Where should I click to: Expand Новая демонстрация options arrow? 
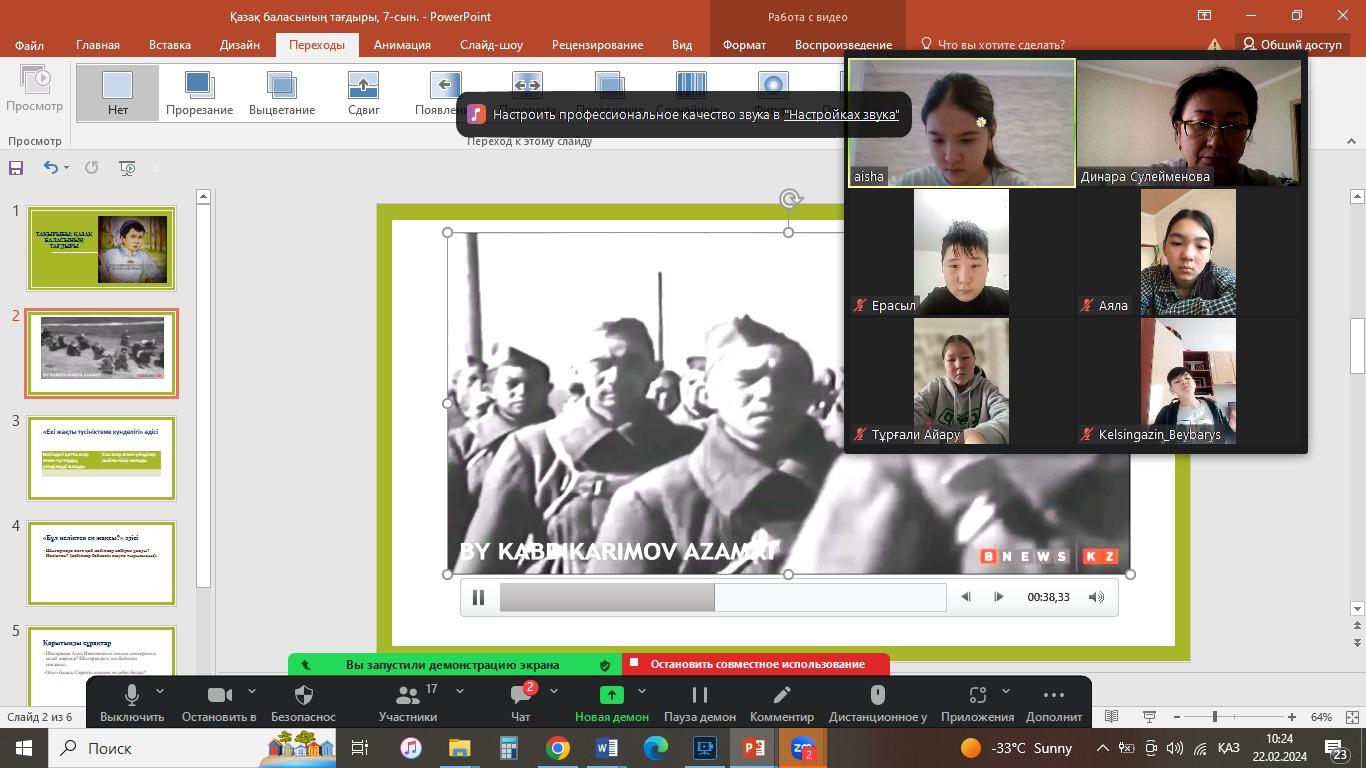click(641, 691)
